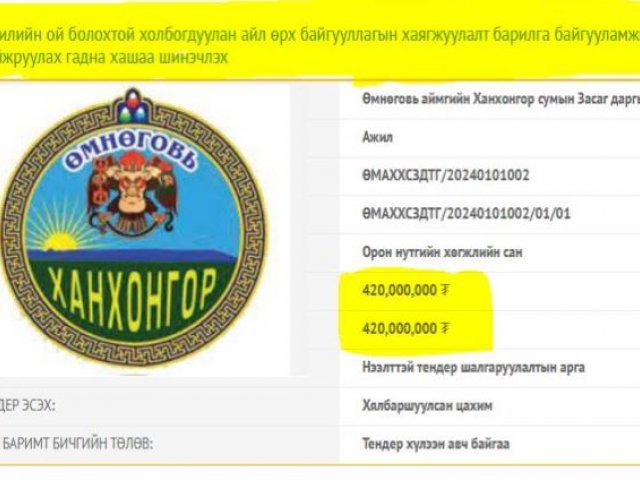
Task: Select package code ӨМАХХСЗДТГ/20240101002/01/01
Action: point(466,213)
